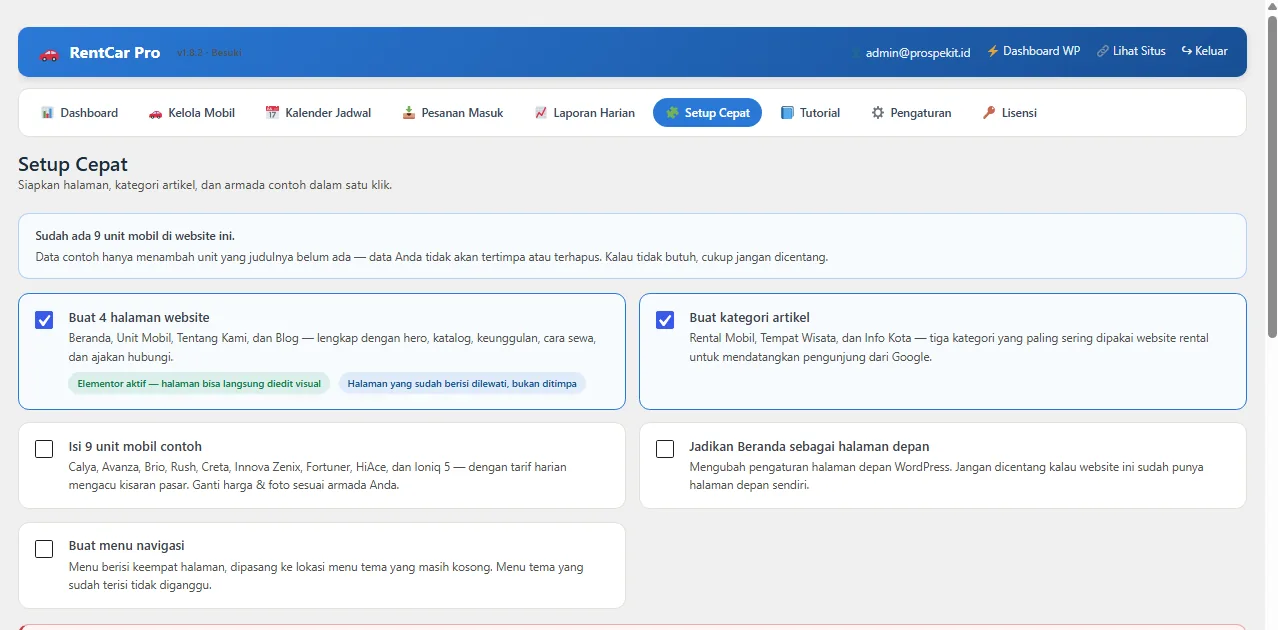The width and height of the screenshot is (1278, 630).
Task: Click the gear icon for Pengaturan
Action: click(878, 113)
